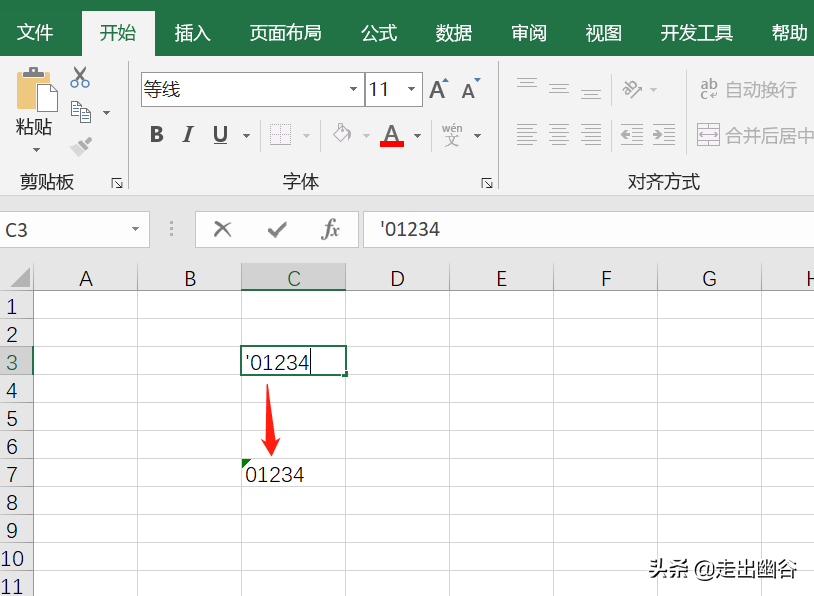Select column C header
The width and height of the screenshot is (814, 596).
tap(293, 278)
